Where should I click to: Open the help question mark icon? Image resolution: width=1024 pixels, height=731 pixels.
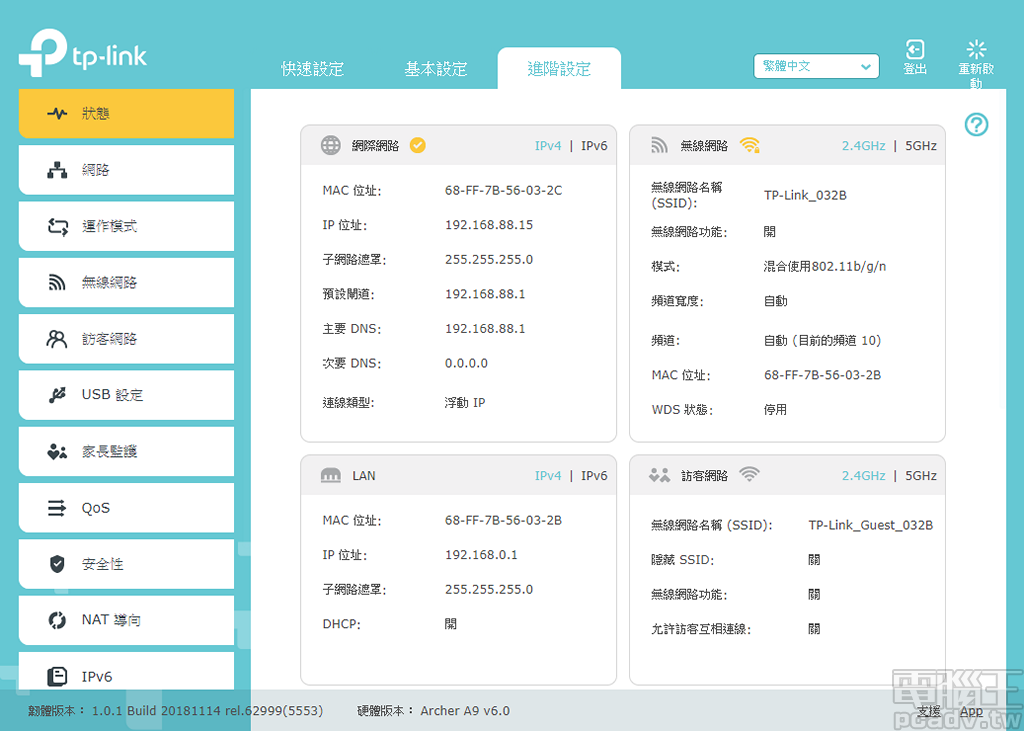pyautogui.click(x=976, y=125)
